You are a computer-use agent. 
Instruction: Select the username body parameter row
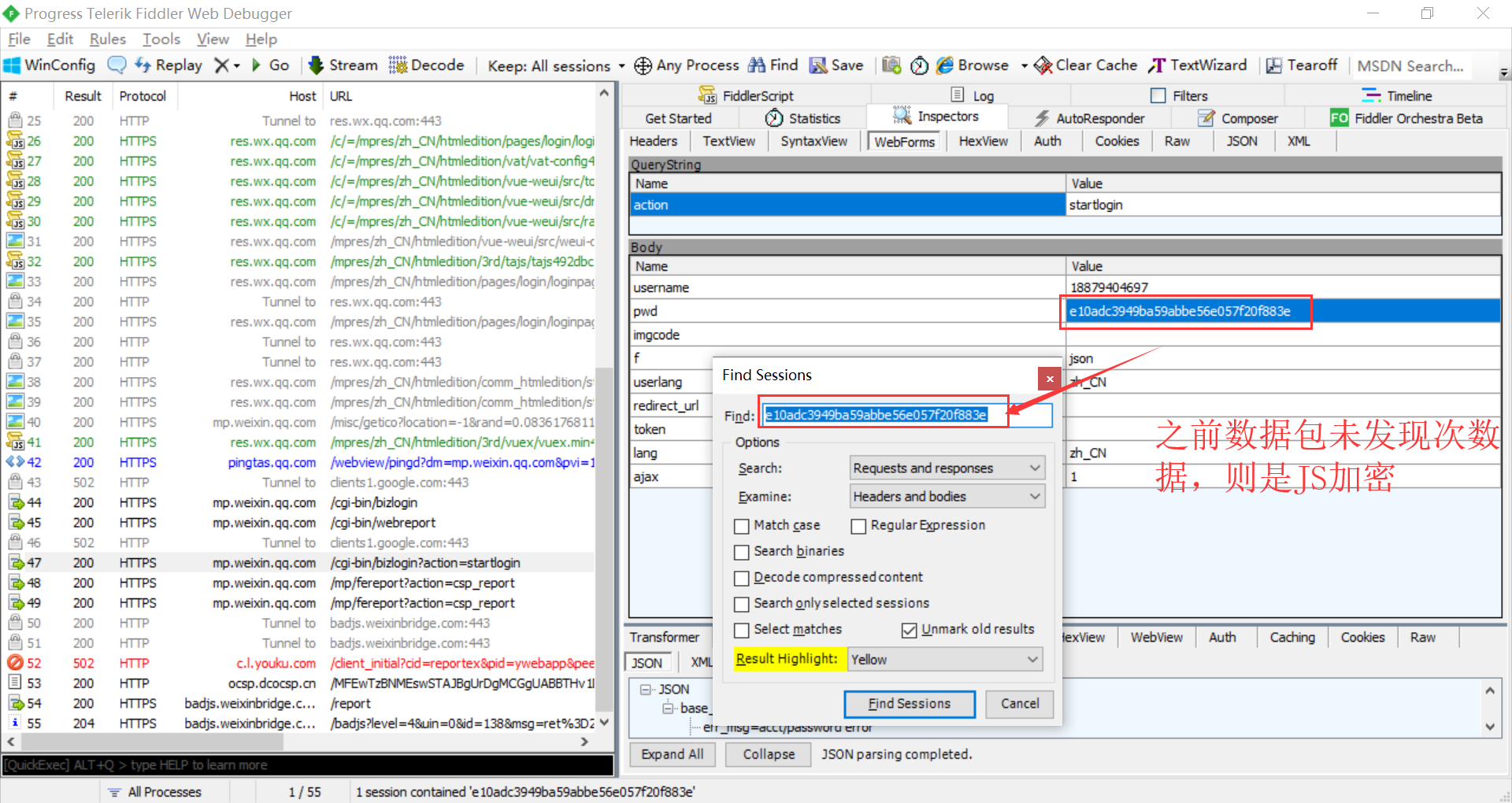tap(1065, 287)
